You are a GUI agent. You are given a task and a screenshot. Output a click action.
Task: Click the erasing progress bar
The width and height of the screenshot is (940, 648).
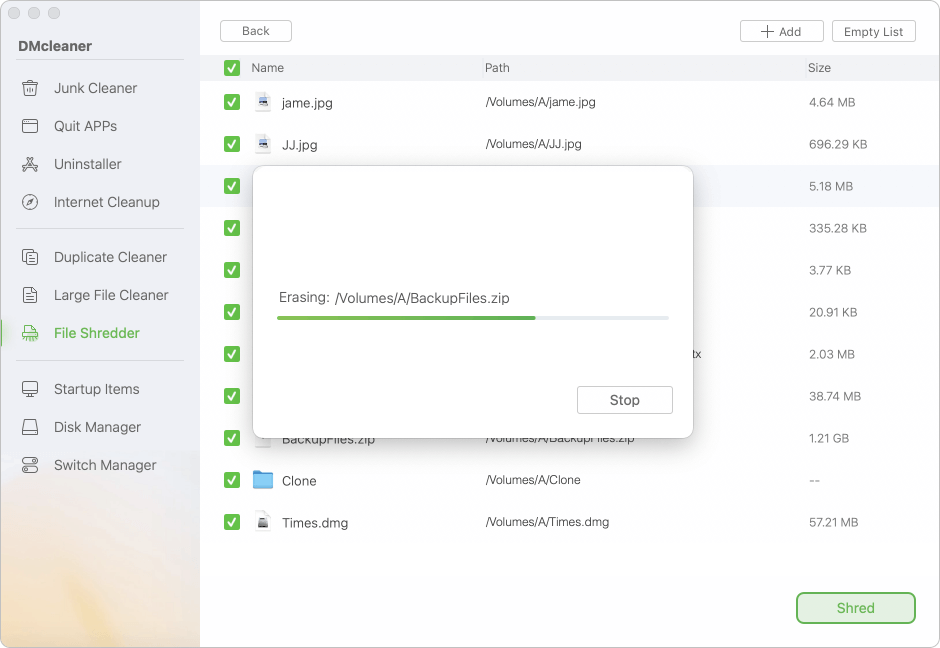click(472, 317)
